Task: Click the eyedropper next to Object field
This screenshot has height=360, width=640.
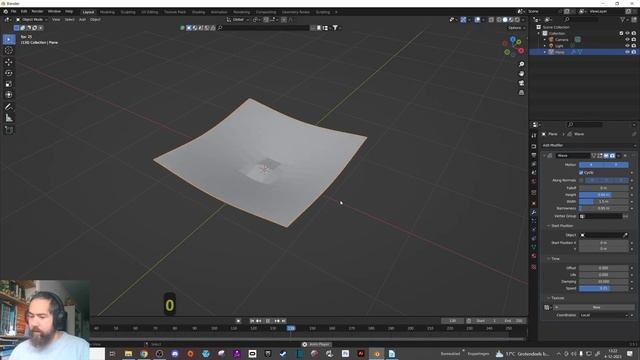Action: [x=625, y=235]
